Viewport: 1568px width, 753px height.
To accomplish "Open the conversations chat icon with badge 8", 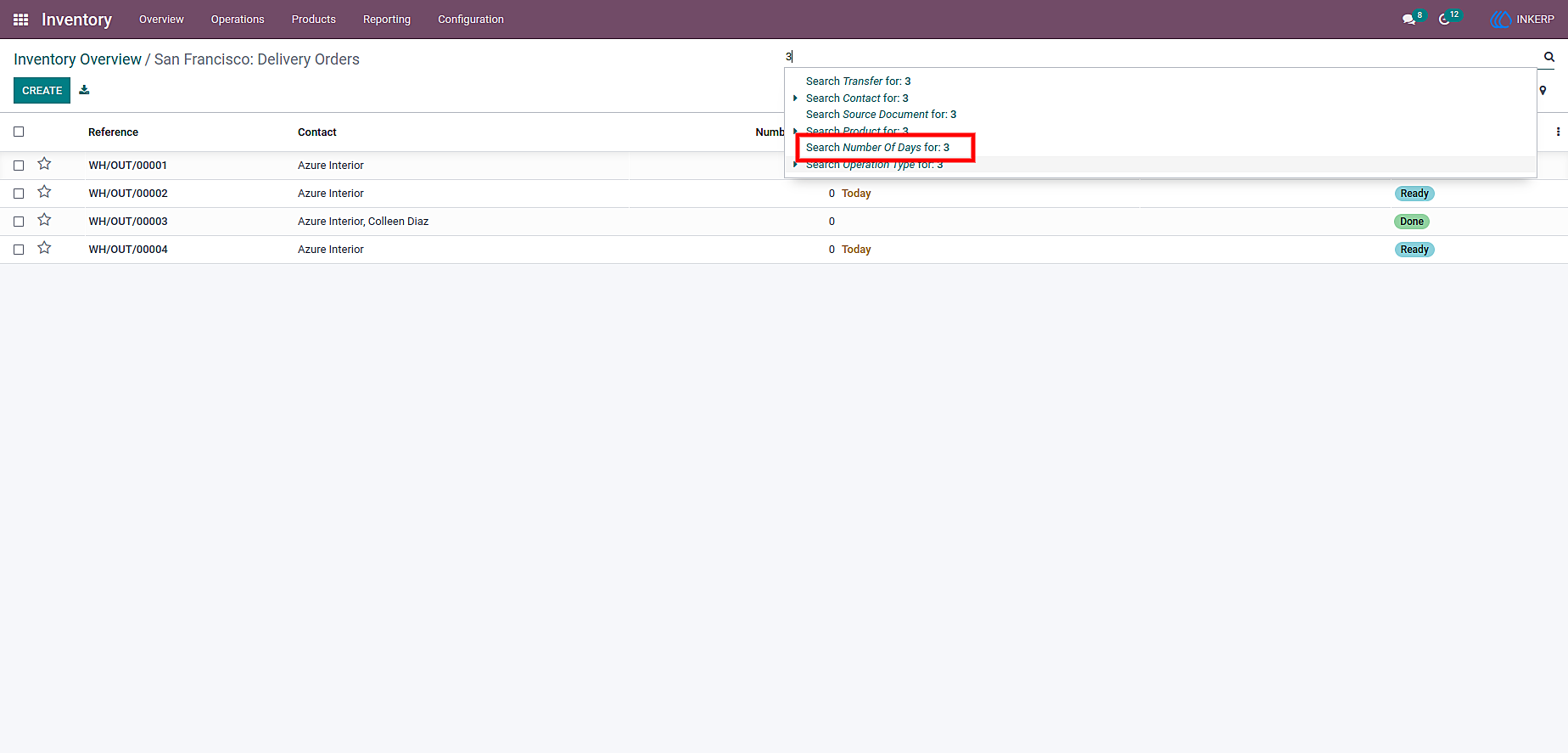I will pos(1409,20).
